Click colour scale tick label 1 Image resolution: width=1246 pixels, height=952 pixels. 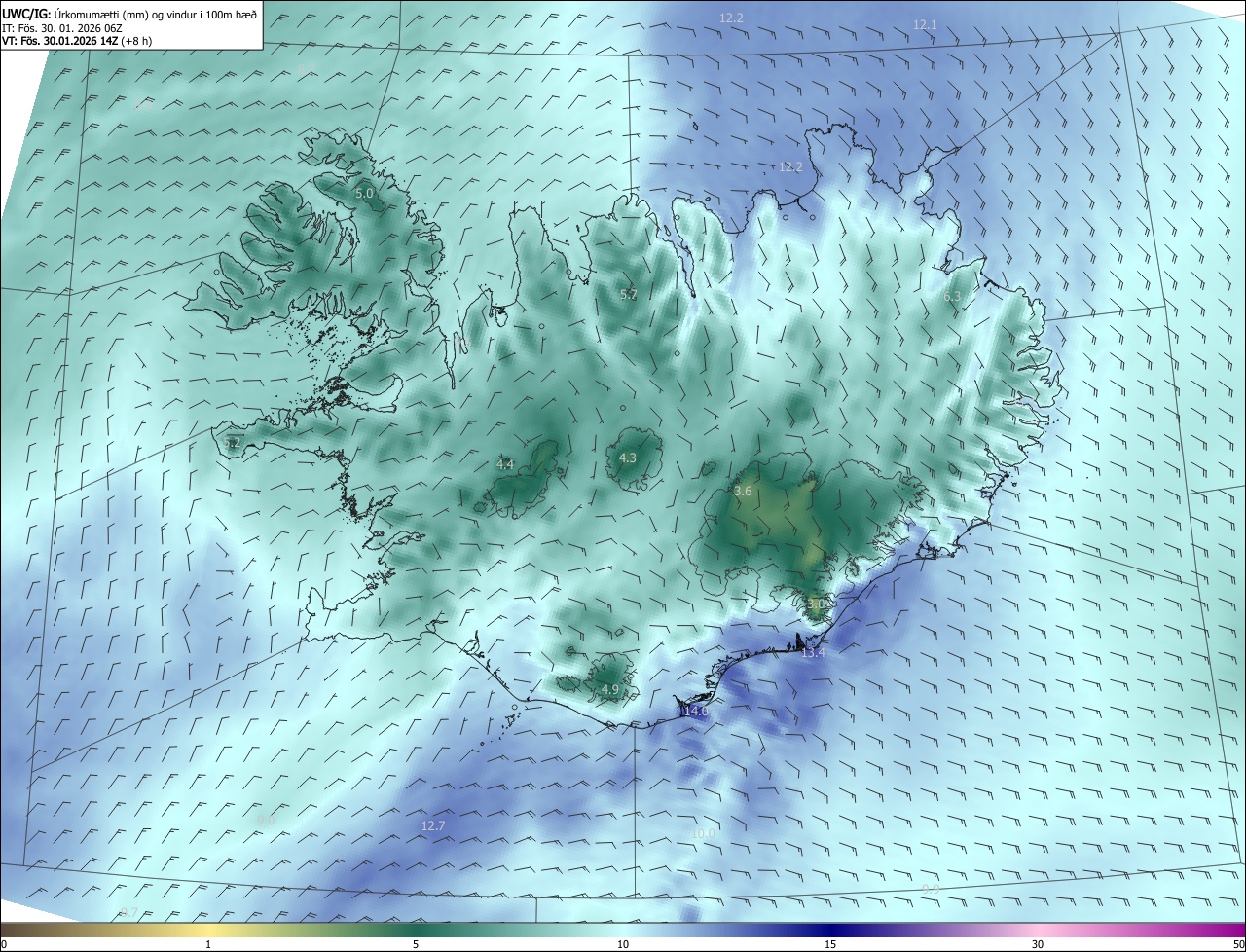[x=208, y=944]
